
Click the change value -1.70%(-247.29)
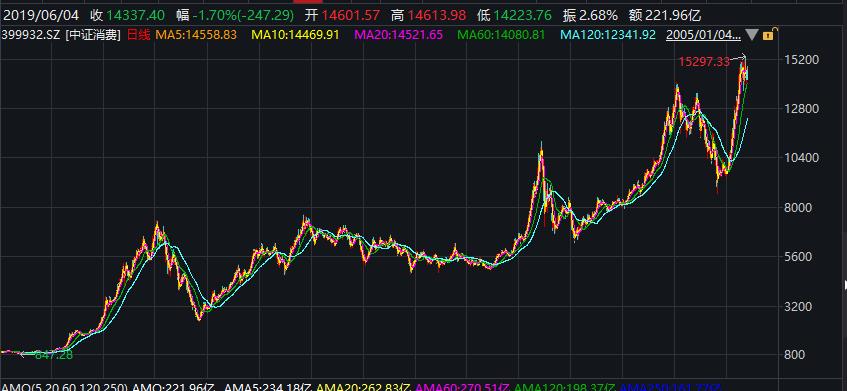pos(243,15)
